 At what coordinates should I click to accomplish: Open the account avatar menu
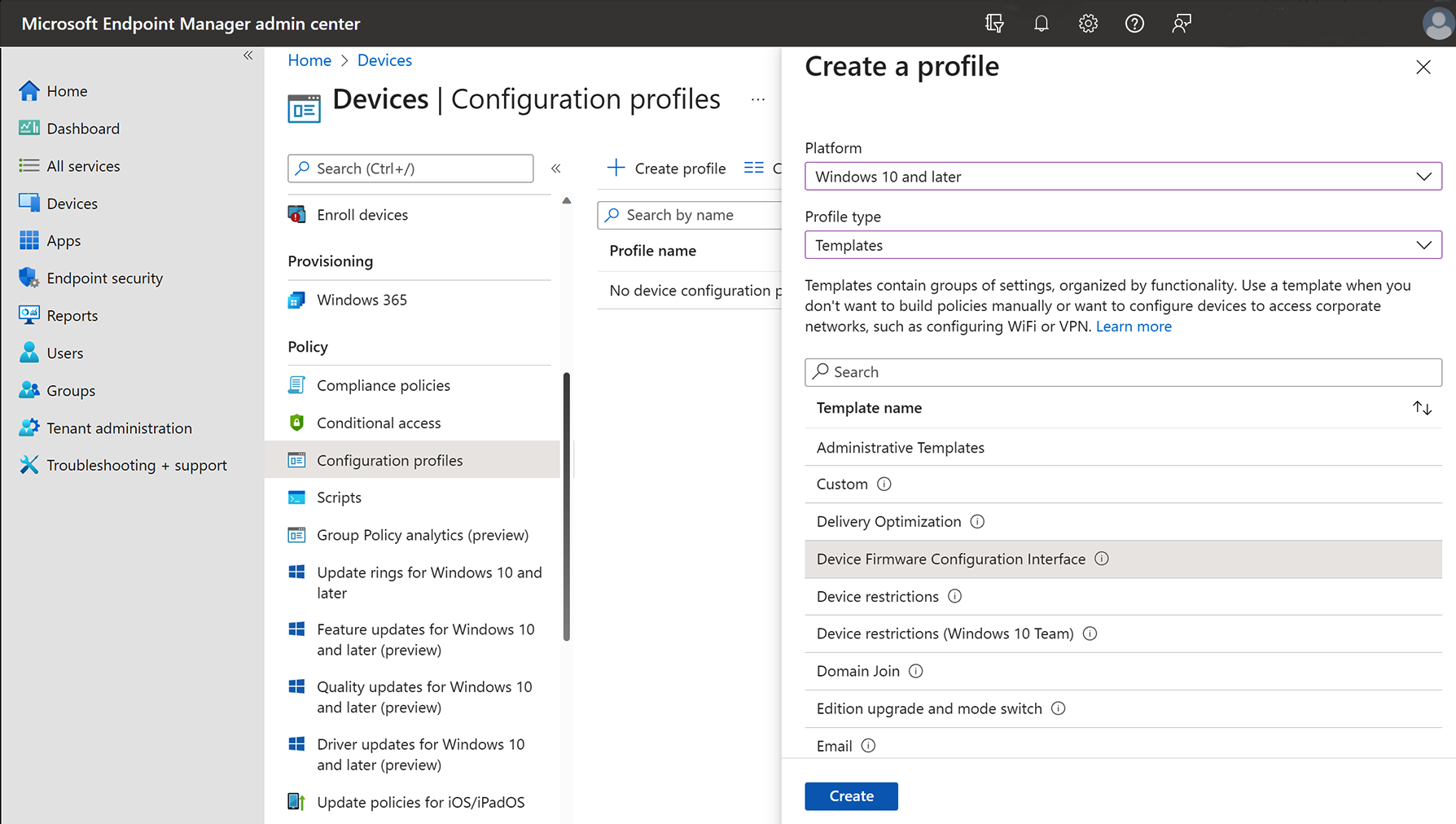click(x=1436, y=23)
